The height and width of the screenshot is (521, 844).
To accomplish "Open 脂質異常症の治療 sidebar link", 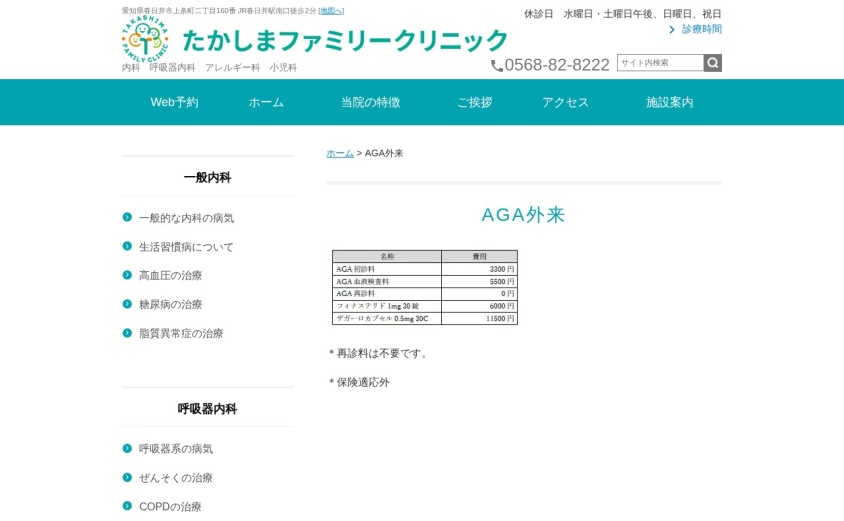I will coord(181,334).
